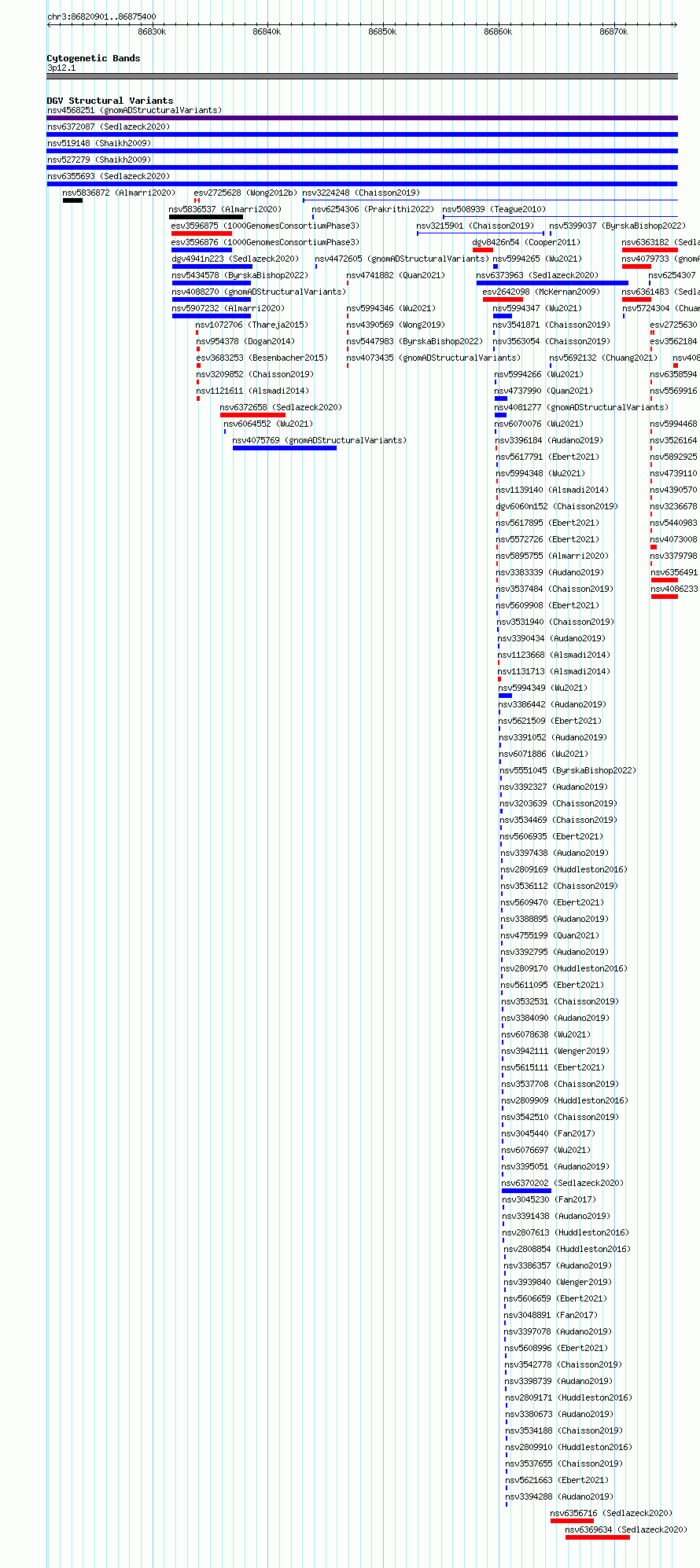This screenshot has width=700, height=1568.
Task: Select nsv4073435 gnomADStructuralVariants label
Action: pos(433,358)
